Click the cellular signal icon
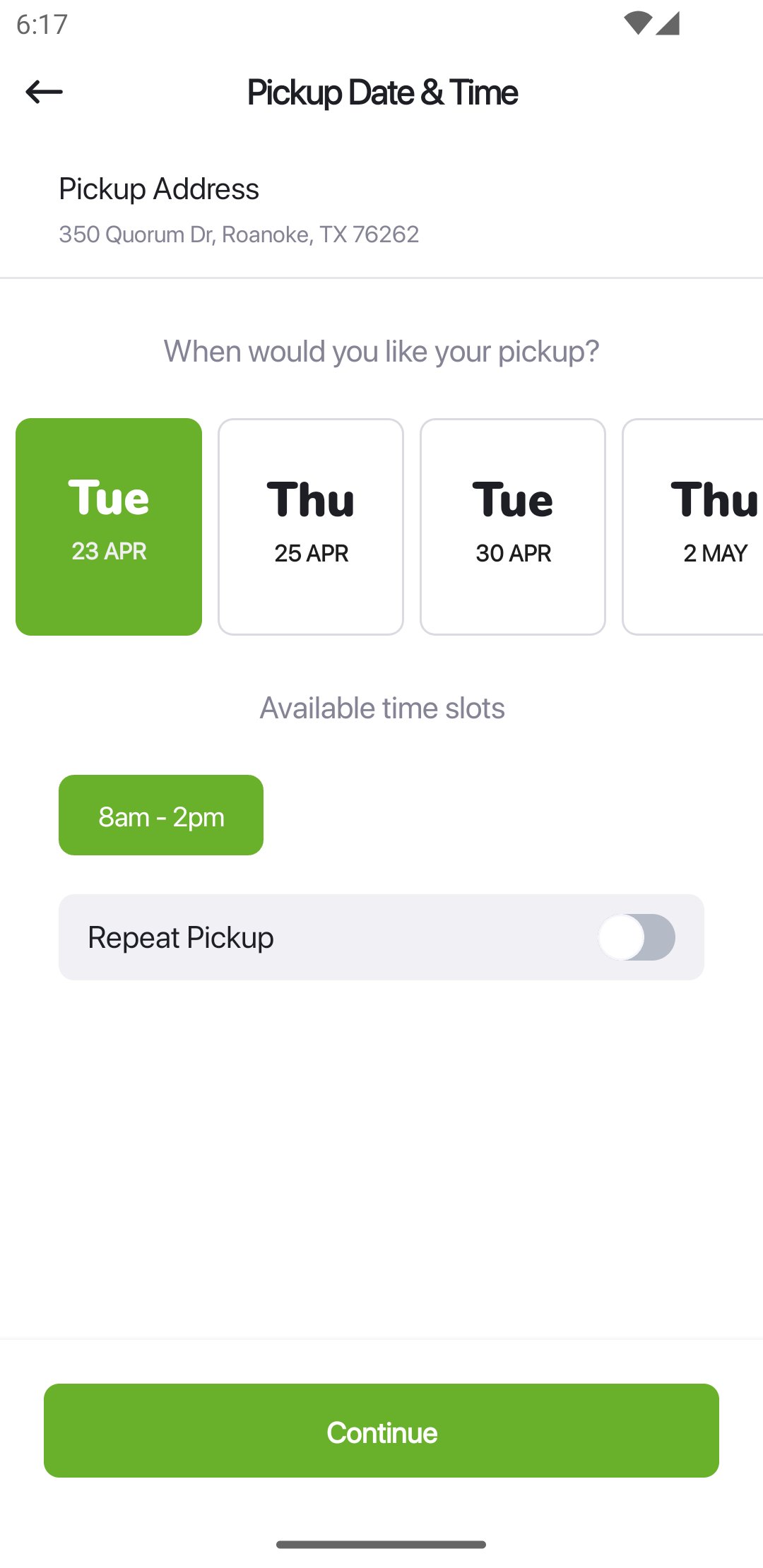This screenshot has width=763, height=1568. (668, 23)
